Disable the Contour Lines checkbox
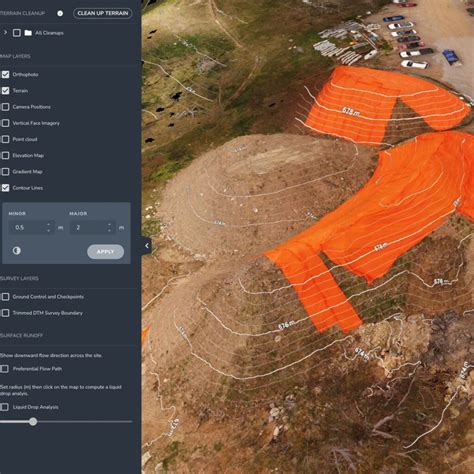Screen dimensions: 474x474 pyautogui.click(x=5, y=188)
